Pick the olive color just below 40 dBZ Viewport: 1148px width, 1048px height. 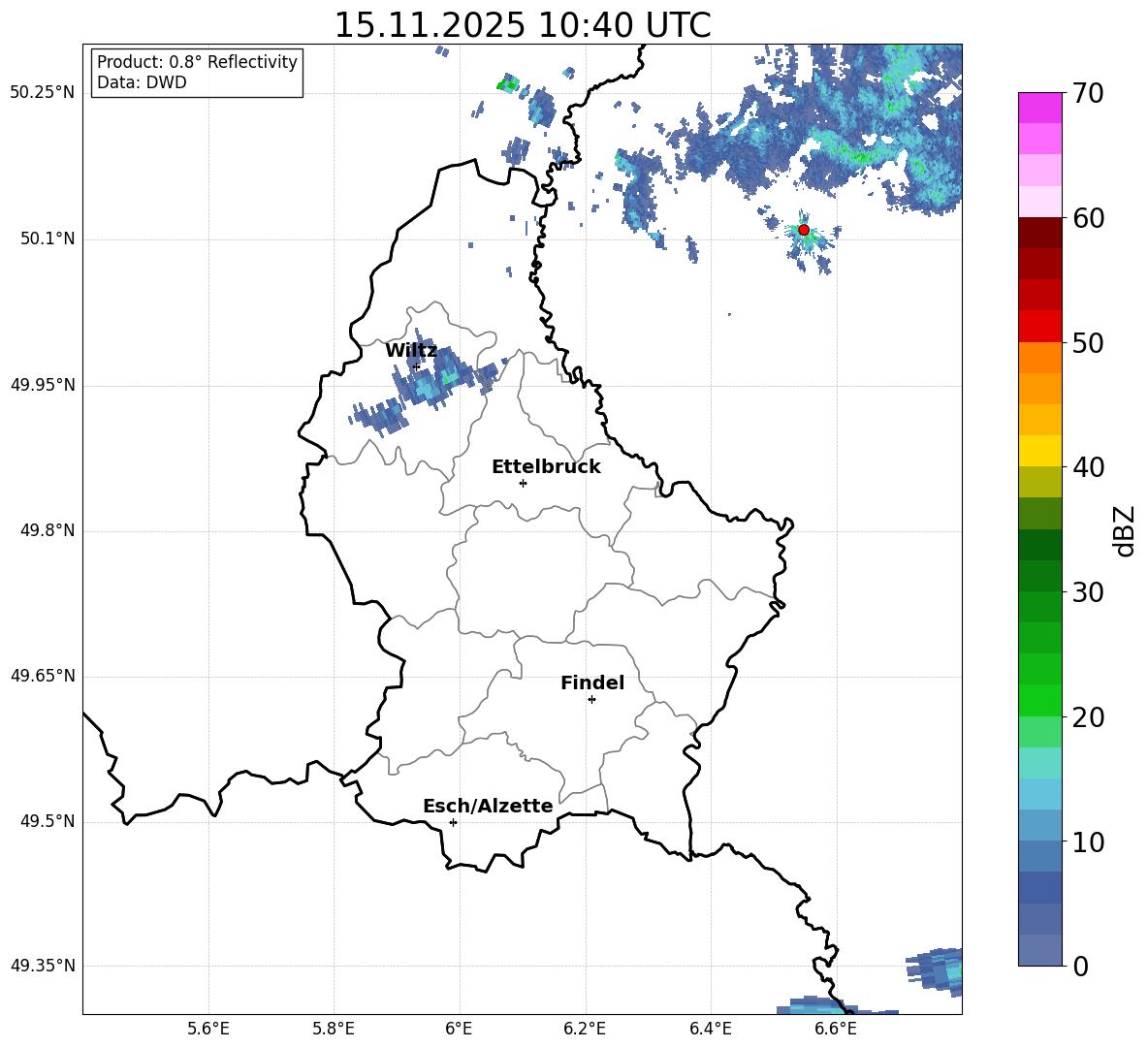coord(1039,482)
